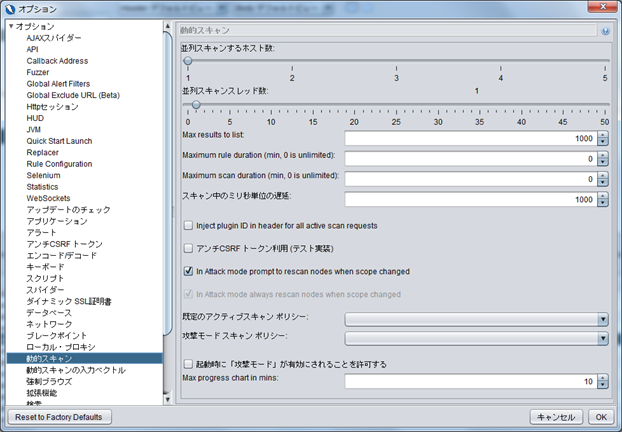The image size is (622, 432).
Task: Select API in the options tree
Action: click(x=33, y=50)
